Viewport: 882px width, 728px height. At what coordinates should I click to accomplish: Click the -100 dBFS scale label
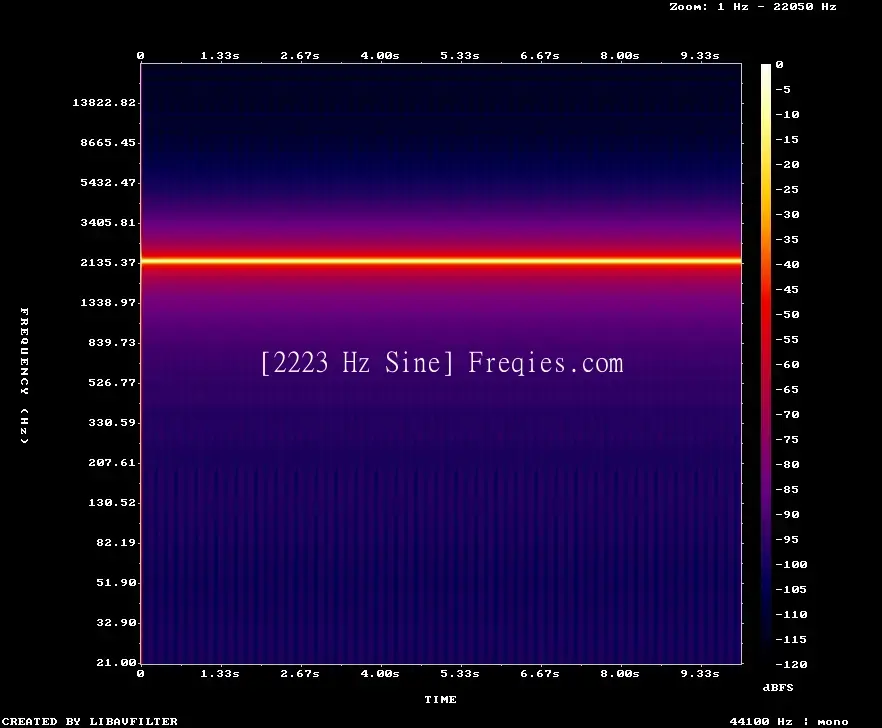791,564
